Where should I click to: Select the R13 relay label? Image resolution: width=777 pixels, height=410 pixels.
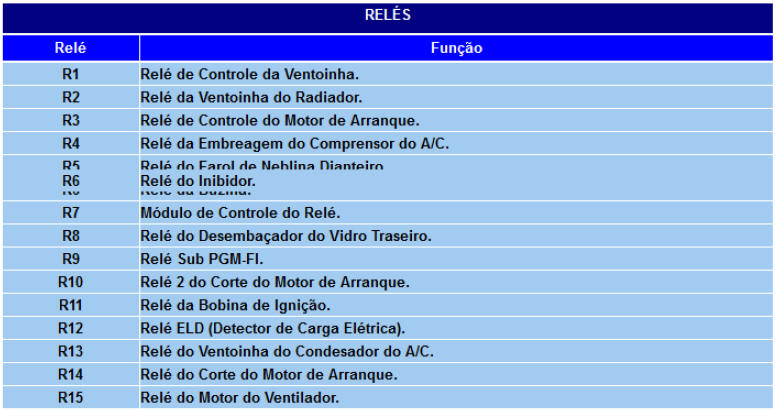click(70, 351)
